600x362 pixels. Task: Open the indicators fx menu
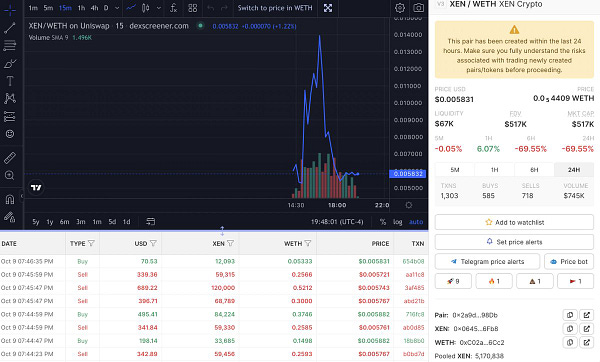[173, 8]
